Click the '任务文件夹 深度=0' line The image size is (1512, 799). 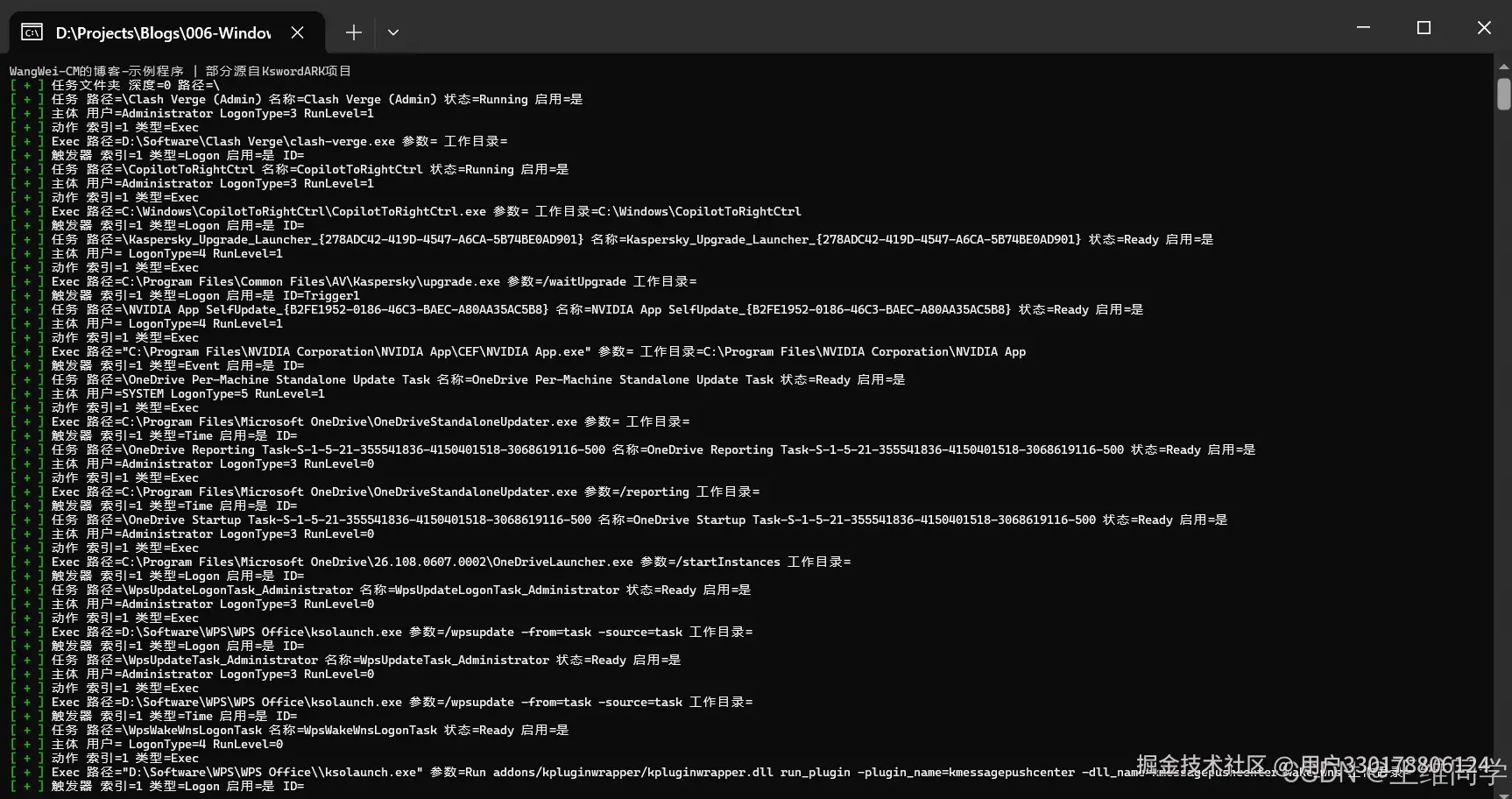click(x=115, y=85)
